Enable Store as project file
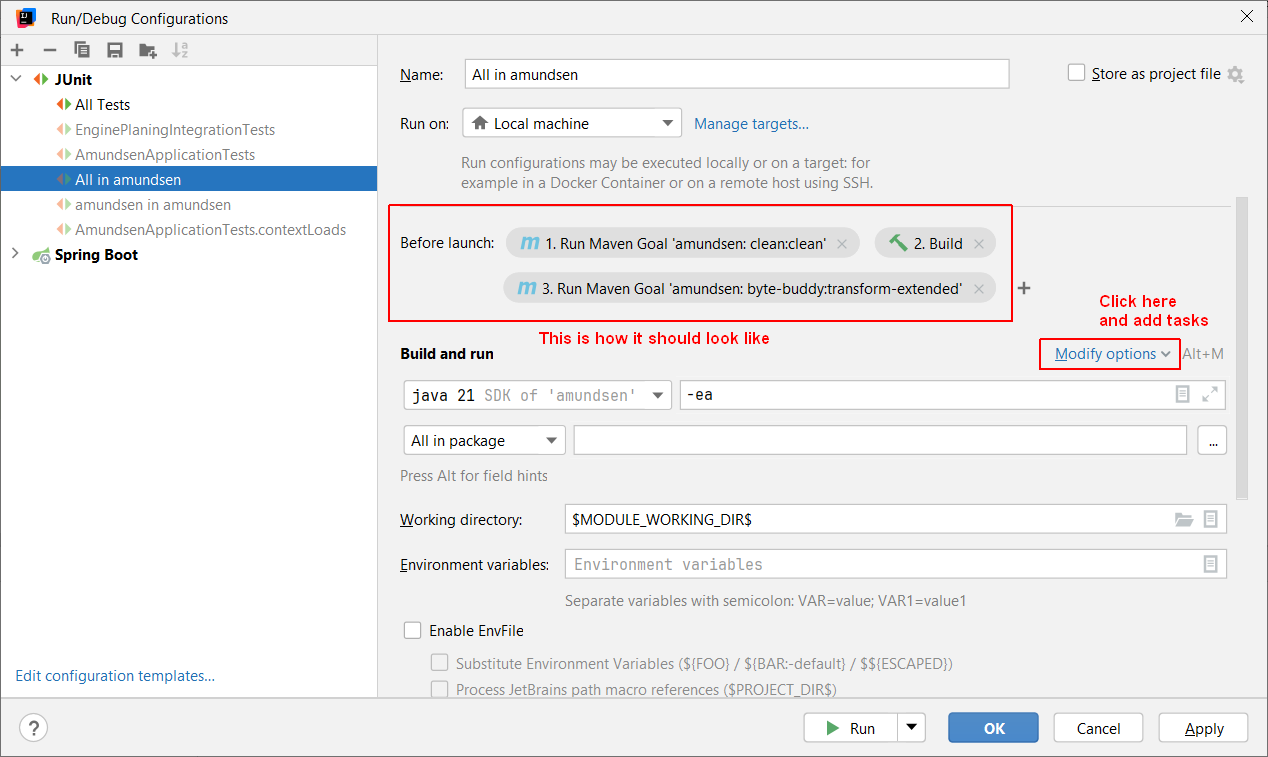1268x757 pixels. coord(1076,73)
